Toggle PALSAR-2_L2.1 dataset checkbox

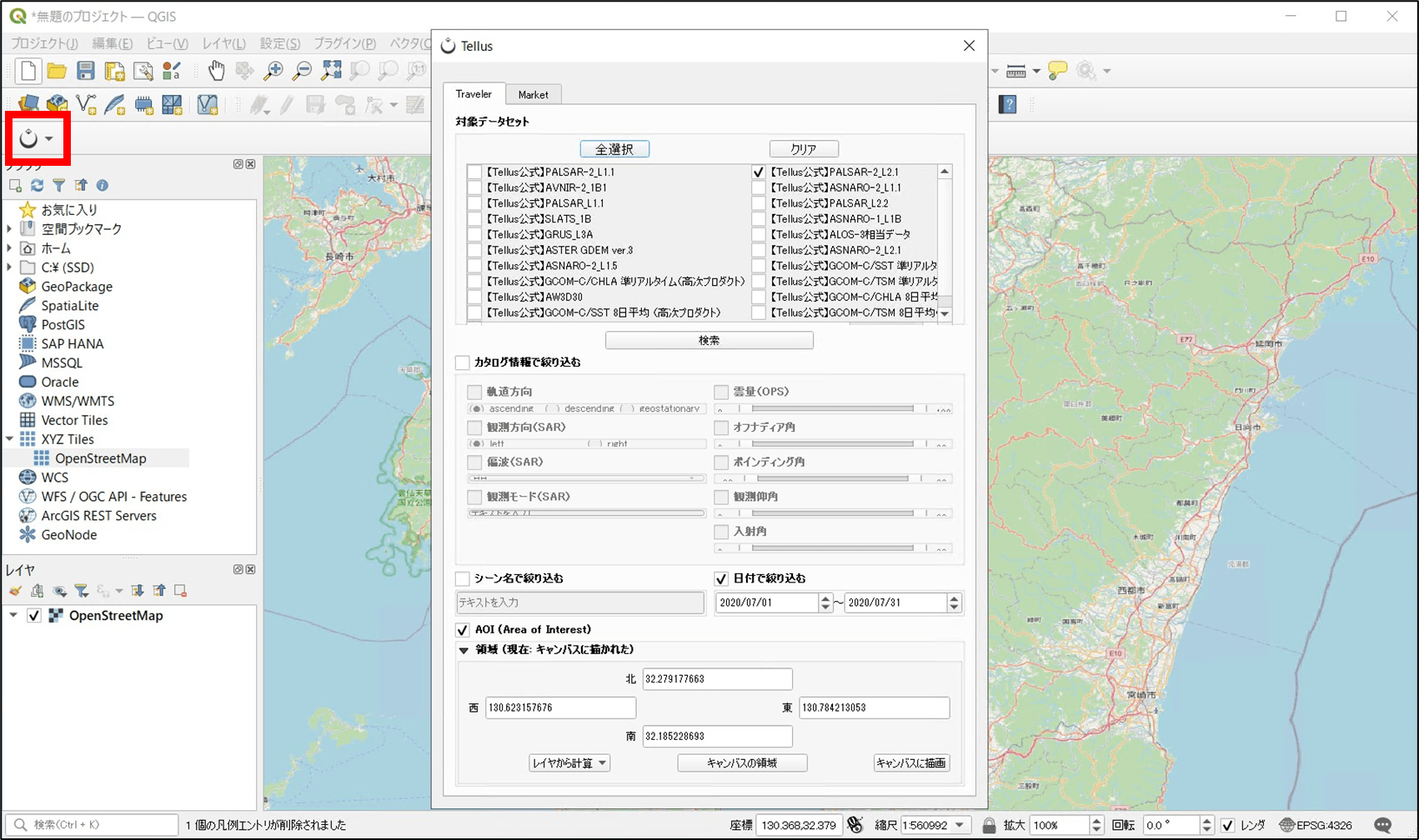coord(758,172)
